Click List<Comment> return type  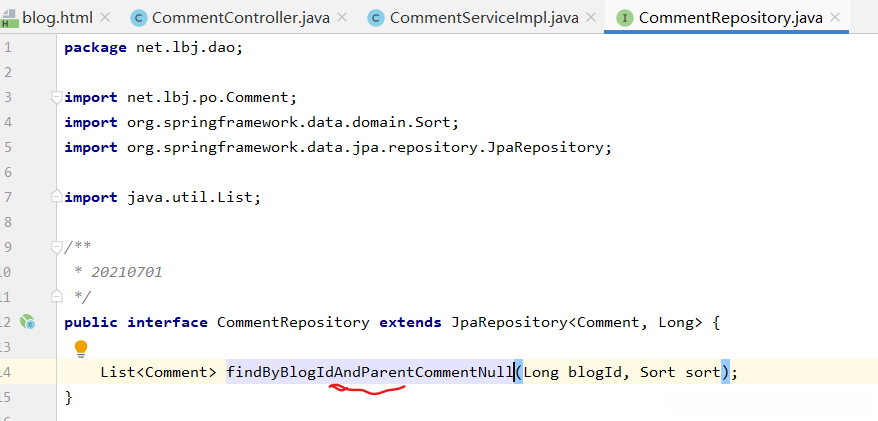pos(158,372)
